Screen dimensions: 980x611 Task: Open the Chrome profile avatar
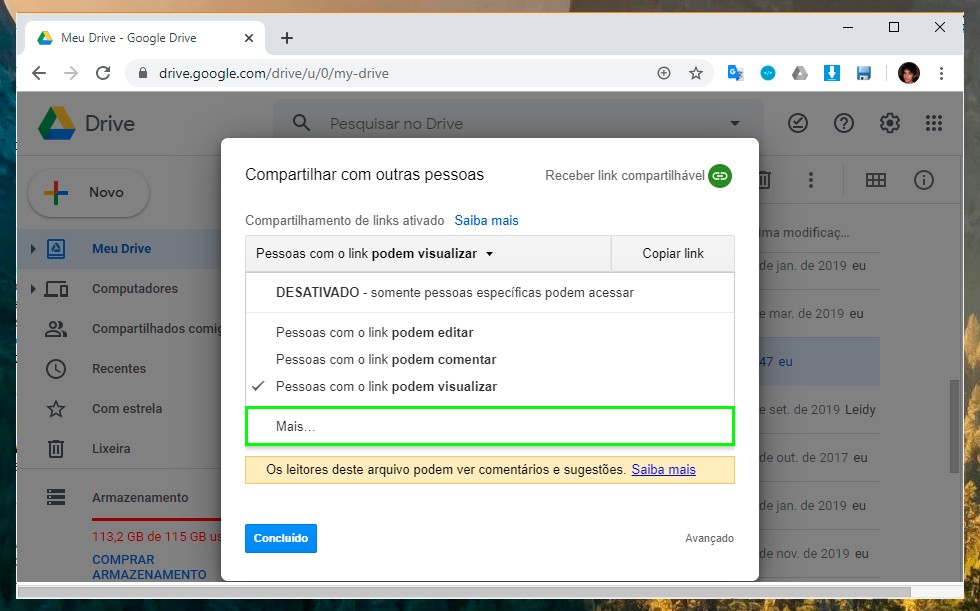909,73
